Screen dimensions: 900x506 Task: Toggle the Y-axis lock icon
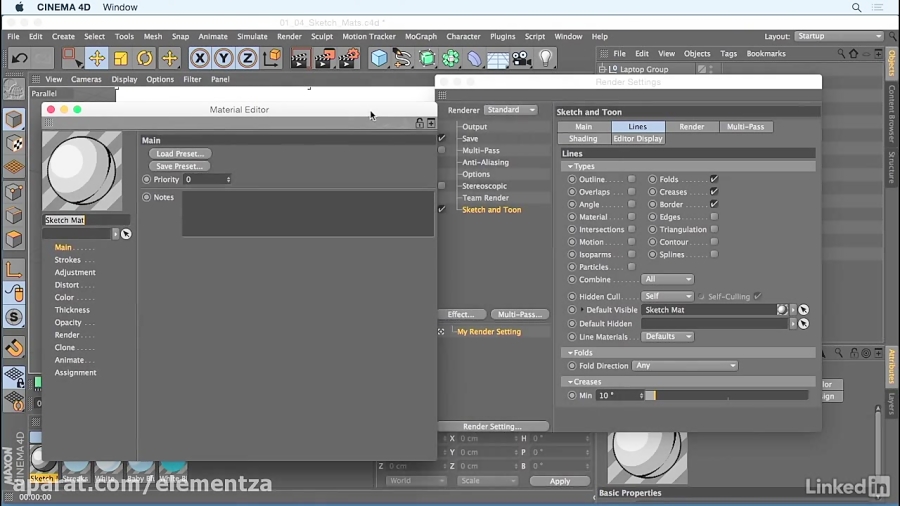[x=224, y=59]
